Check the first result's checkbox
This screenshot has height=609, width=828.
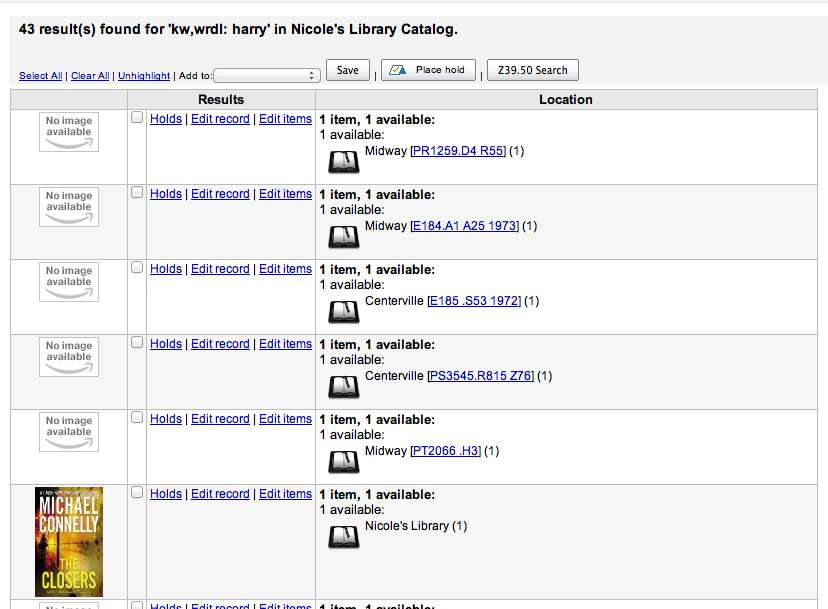coord(137,118)
